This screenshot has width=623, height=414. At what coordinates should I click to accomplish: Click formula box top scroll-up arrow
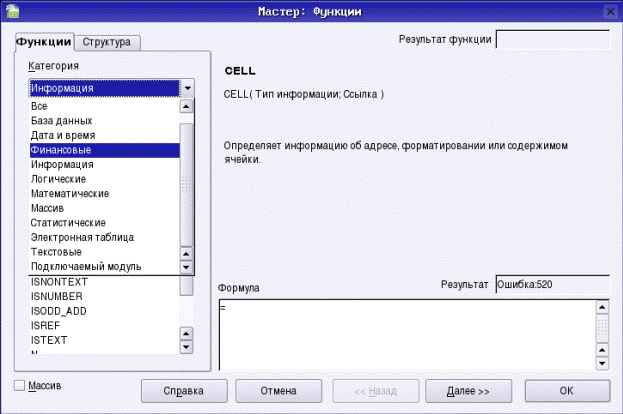602,308
